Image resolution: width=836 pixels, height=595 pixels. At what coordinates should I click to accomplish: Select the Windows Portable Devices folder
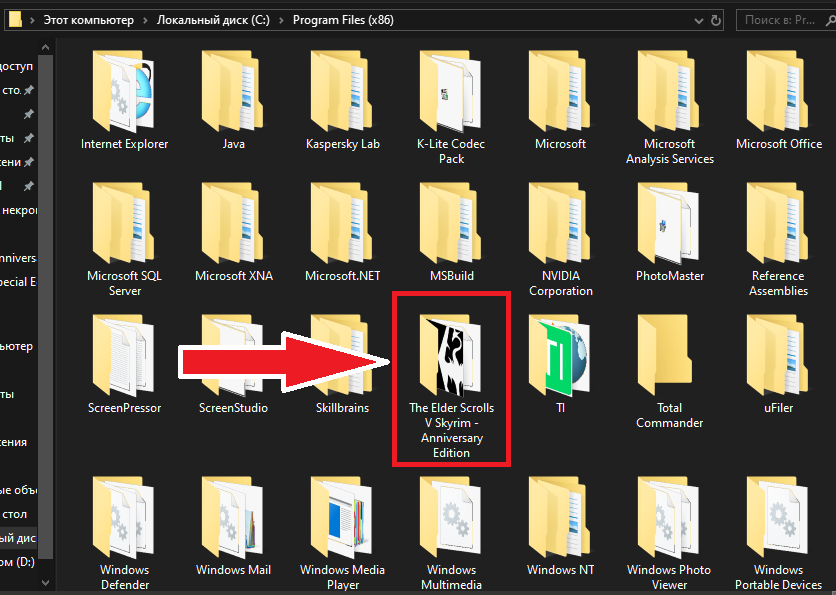pyautogui.click(x=778, y=533)
